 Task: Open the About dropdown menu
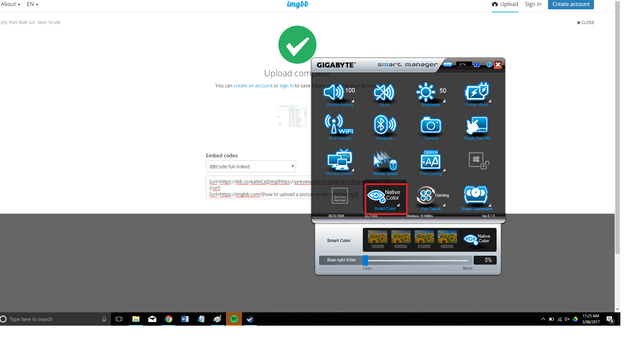click(x=10, y=4)
